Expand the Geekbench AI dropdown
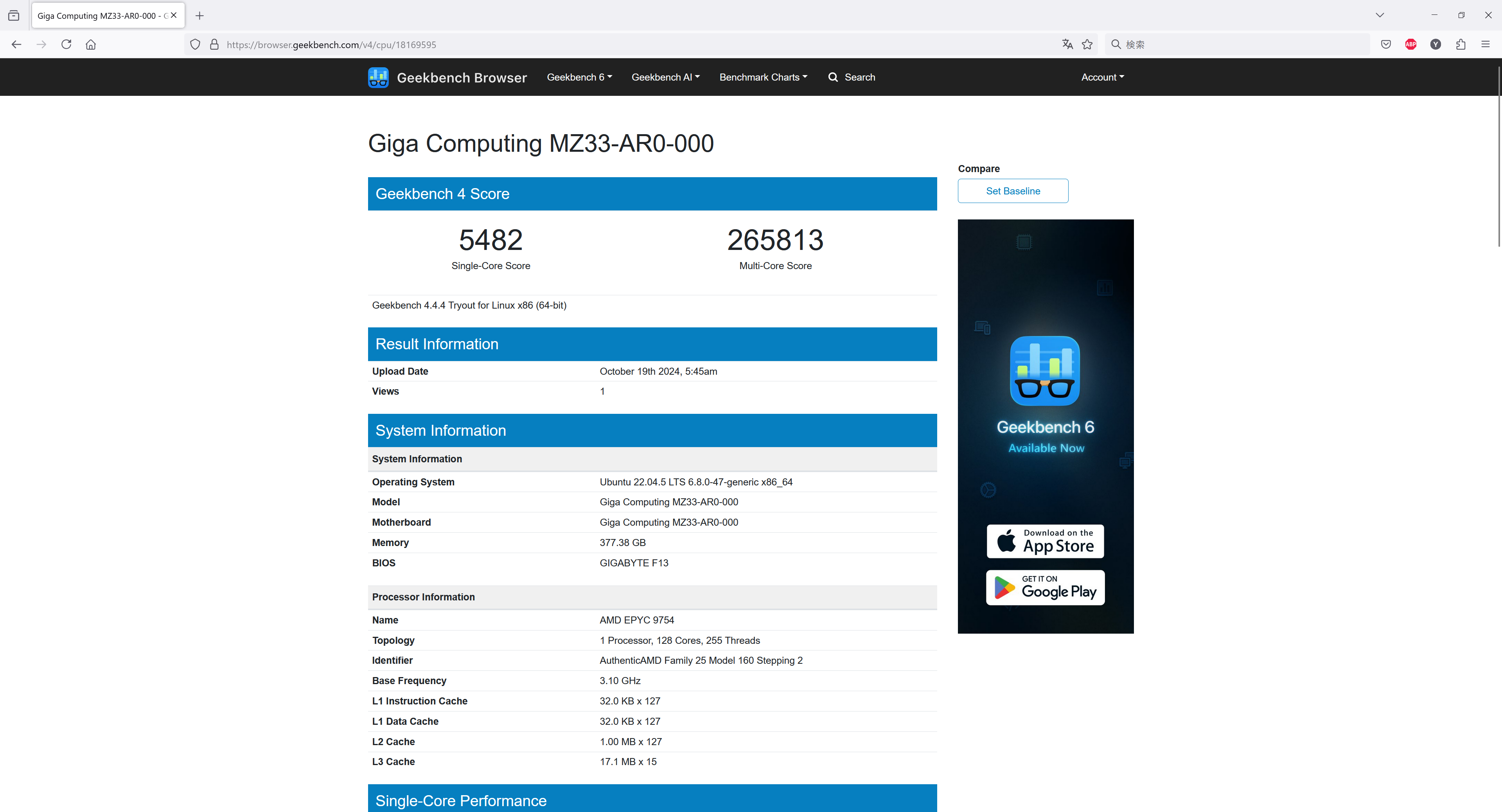The height and width of the screenshot is (812, 1502). [665, 77]
